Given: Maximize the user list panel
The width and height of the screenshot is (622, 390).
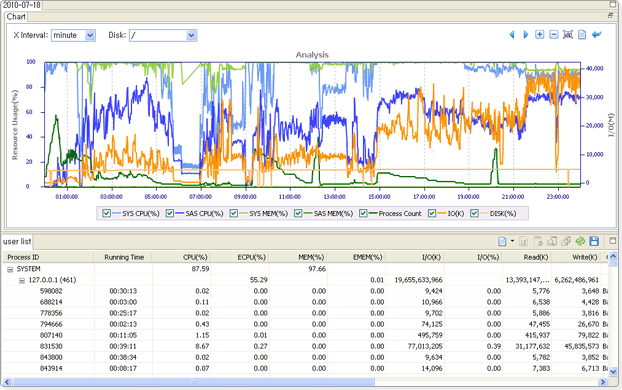Looking at the screenshot, I should [x=613, y=240].
